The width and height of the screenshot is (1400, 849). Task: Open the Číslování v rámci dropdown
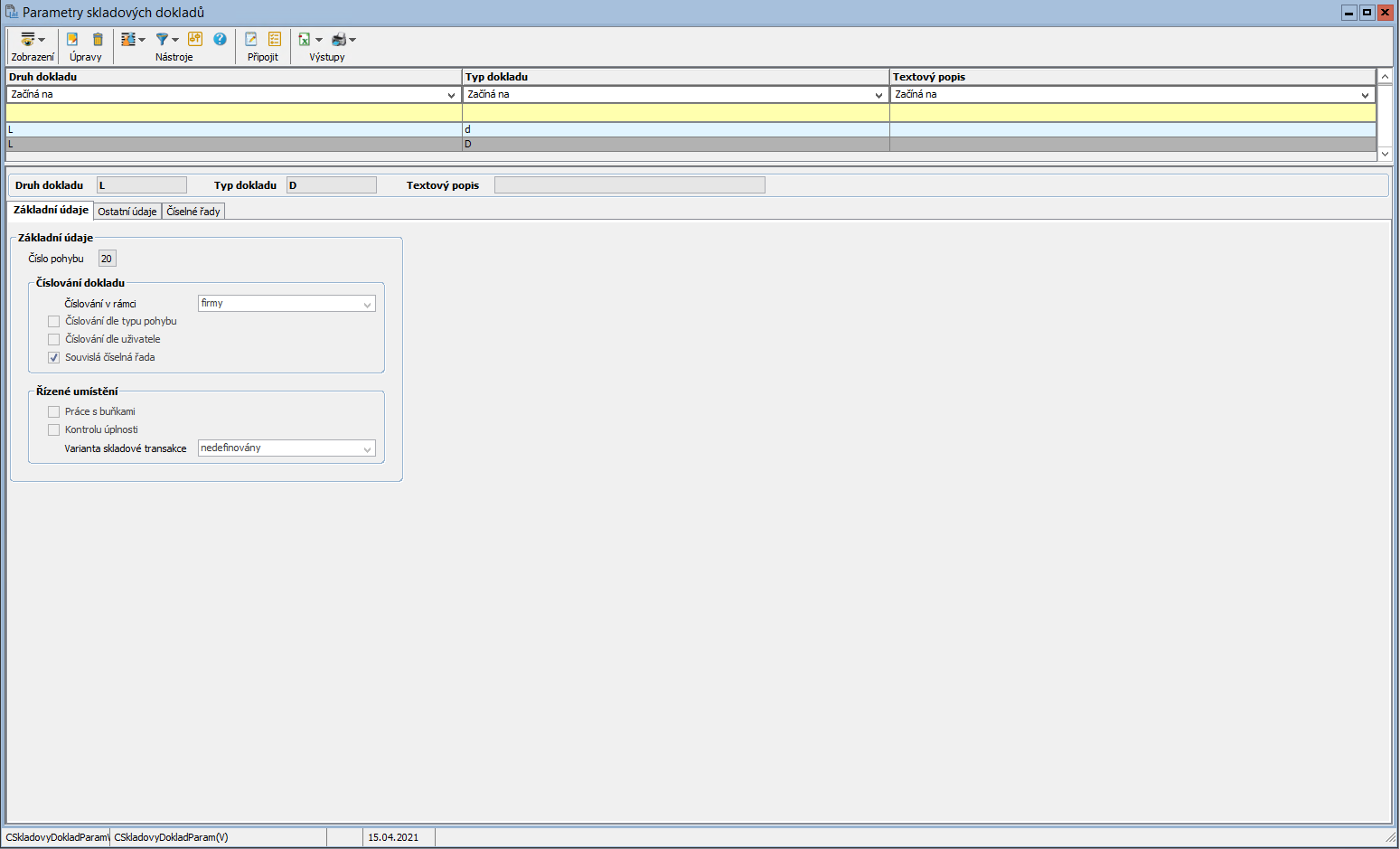coord(286,304)
